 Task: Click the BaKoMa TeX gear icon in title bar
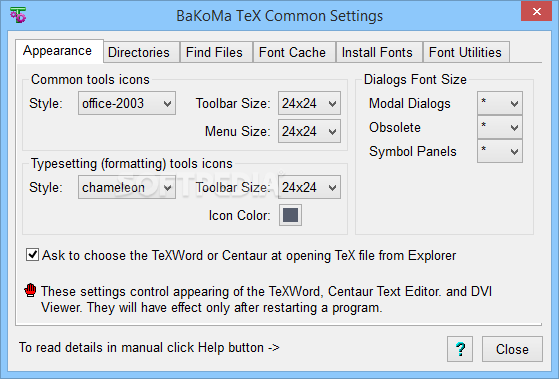pos(17,15)
